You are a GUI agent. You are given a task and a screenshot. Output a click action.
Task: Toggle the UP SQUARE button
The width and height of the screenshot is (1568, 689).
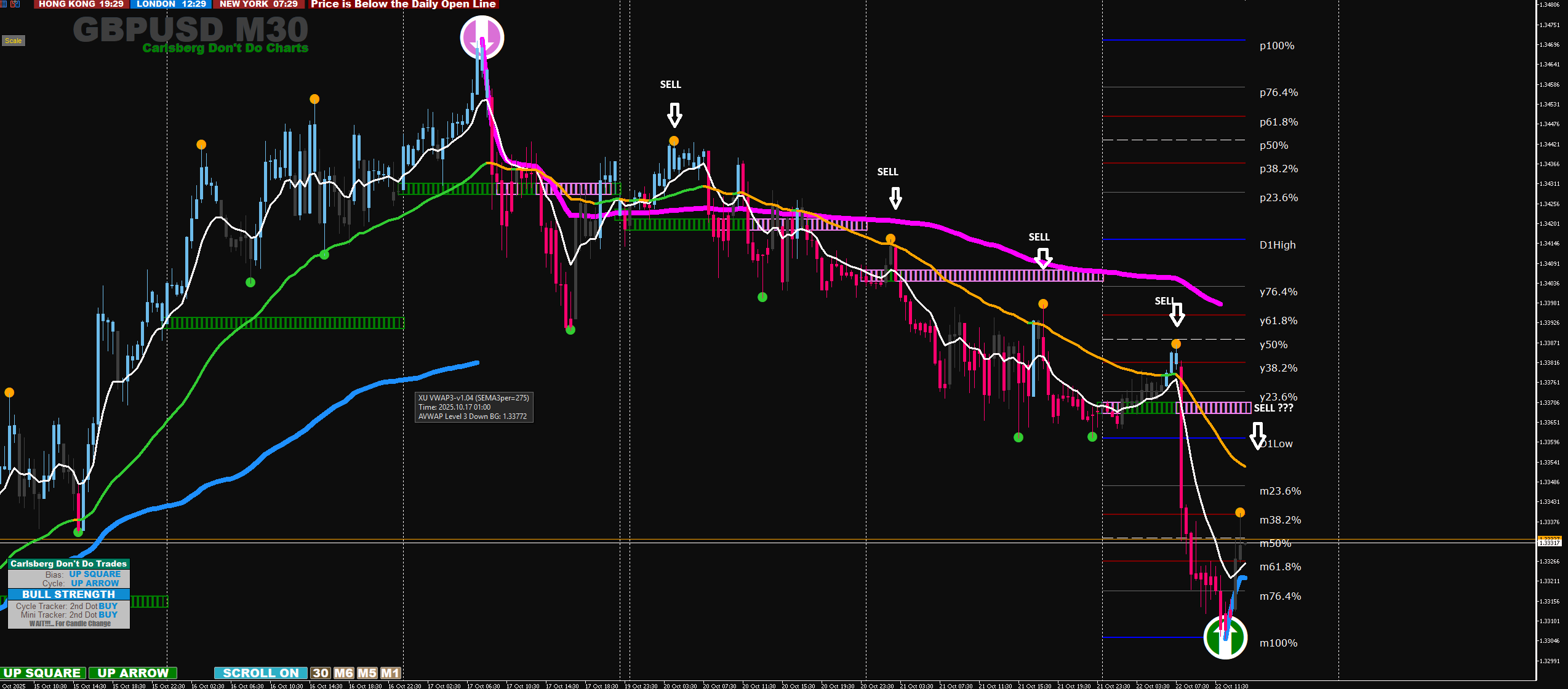click(42, 673)
